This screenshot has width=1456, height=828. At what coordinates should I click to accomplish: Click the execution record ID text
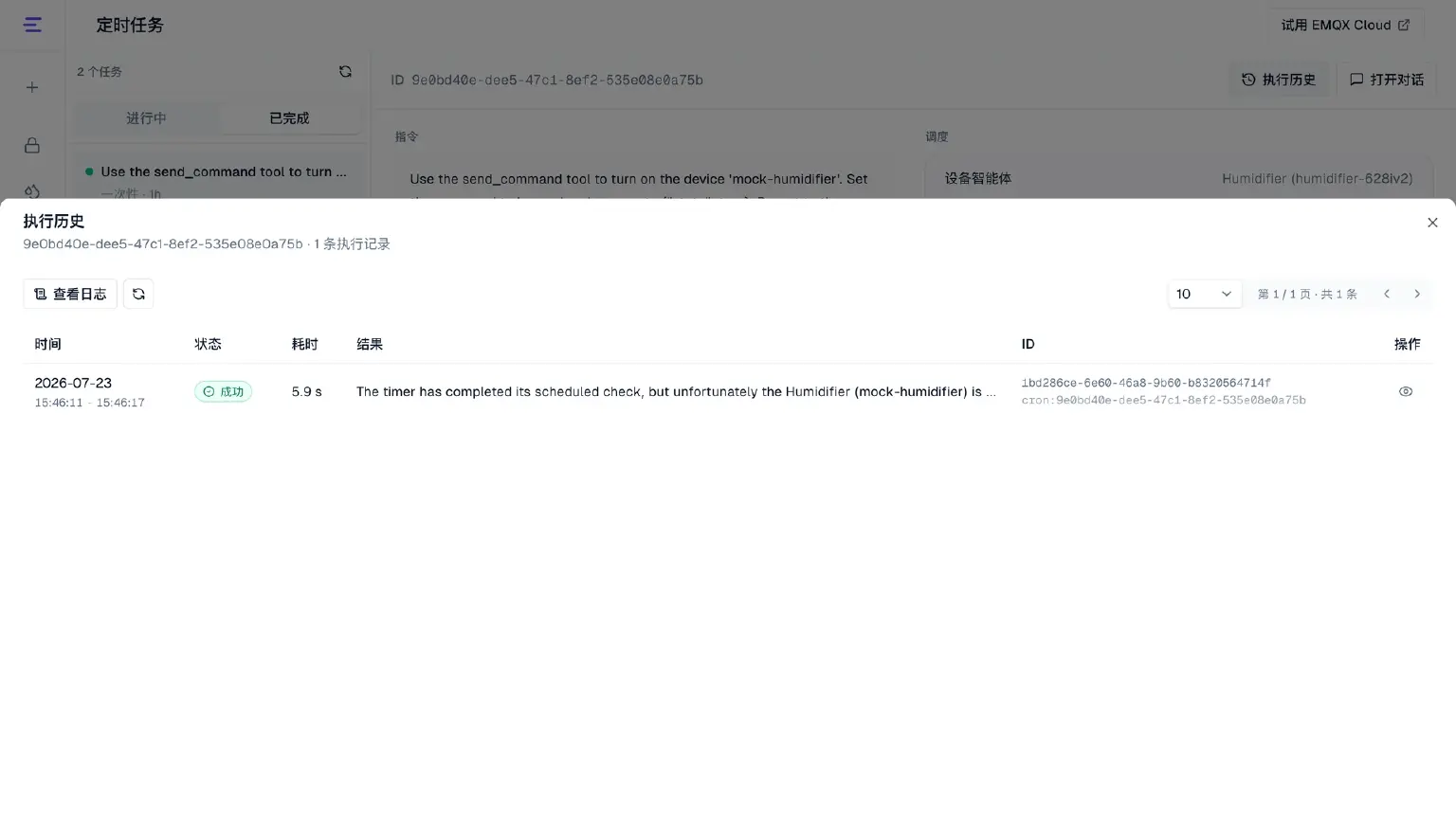(1146, 383)
